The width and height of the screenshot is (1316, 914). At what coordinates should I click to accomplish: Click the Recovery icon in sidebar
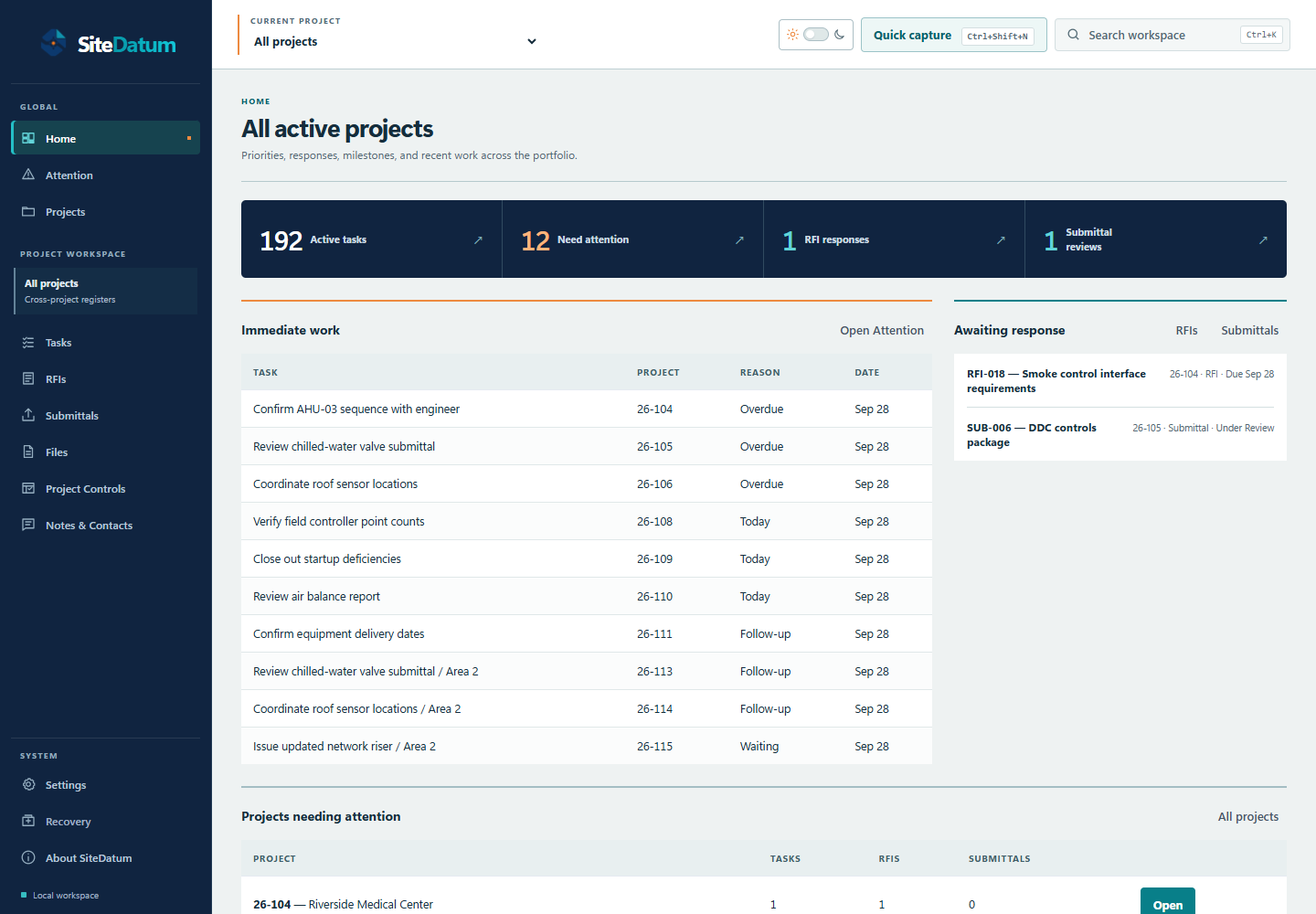pyautogui.click(x=28, y=821)
